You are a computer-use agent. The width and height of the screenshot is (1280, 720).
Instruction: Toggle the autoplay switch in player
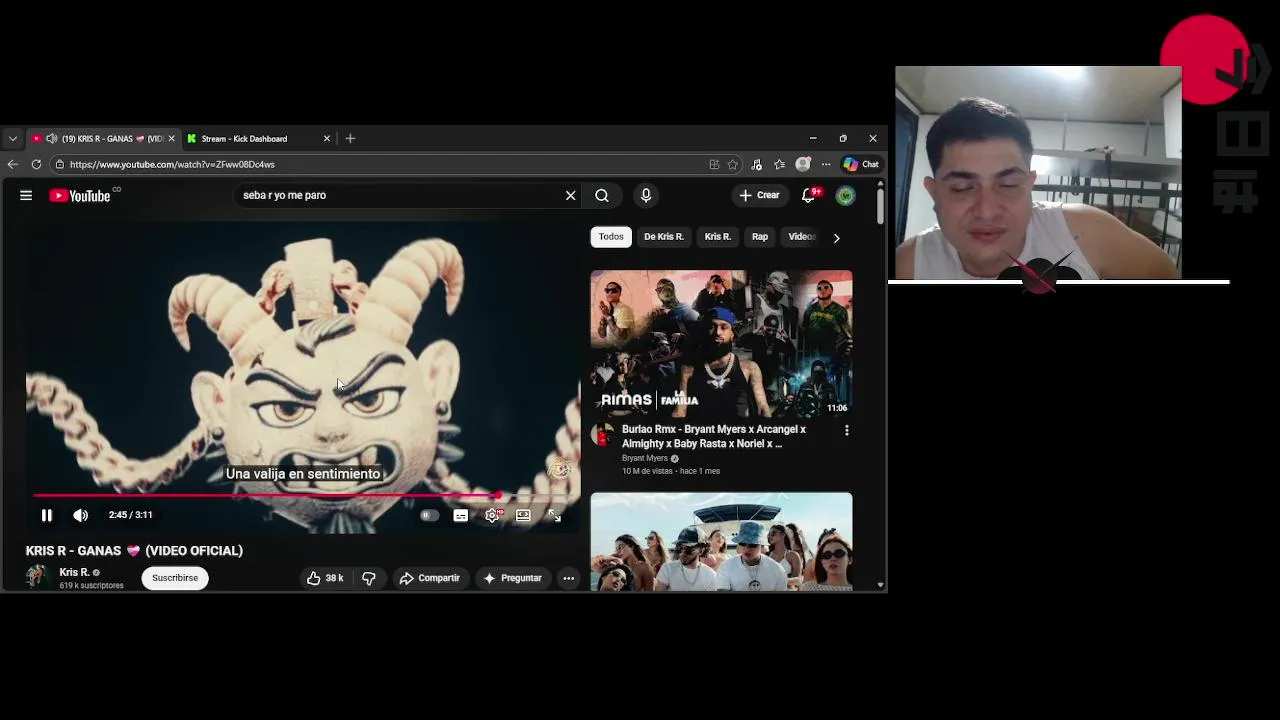point(429,515)
